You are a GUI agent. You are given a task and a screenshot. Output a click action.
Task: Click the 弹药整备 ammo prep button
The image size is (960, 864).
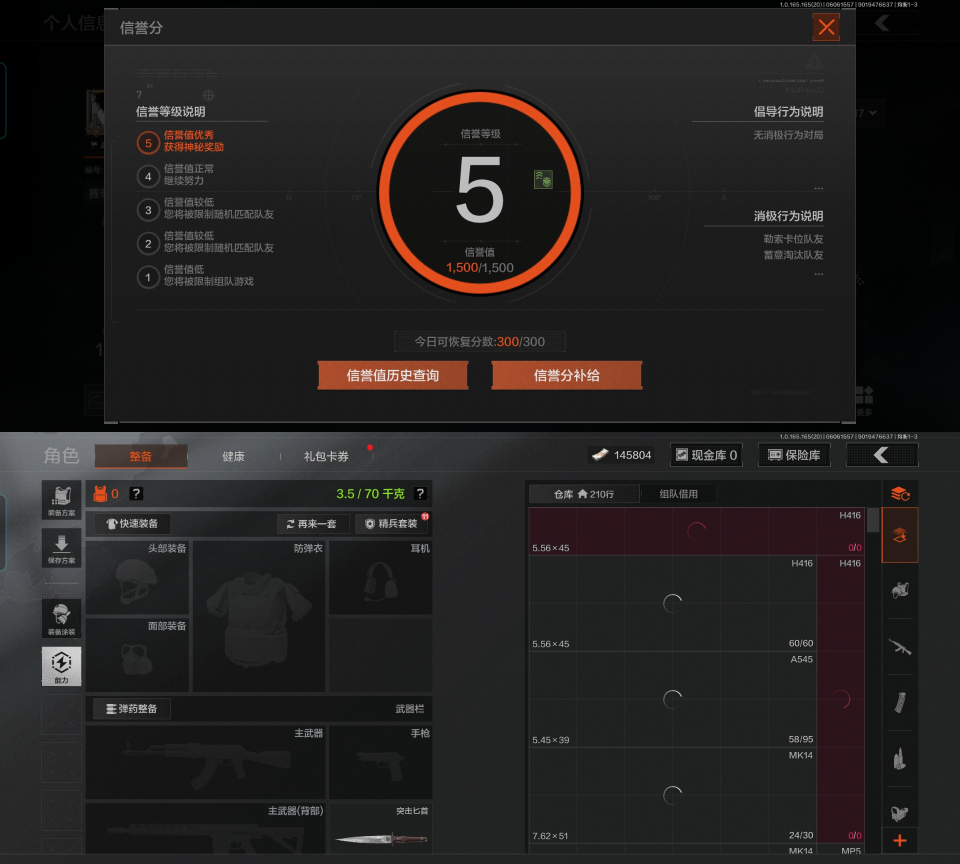132,708
